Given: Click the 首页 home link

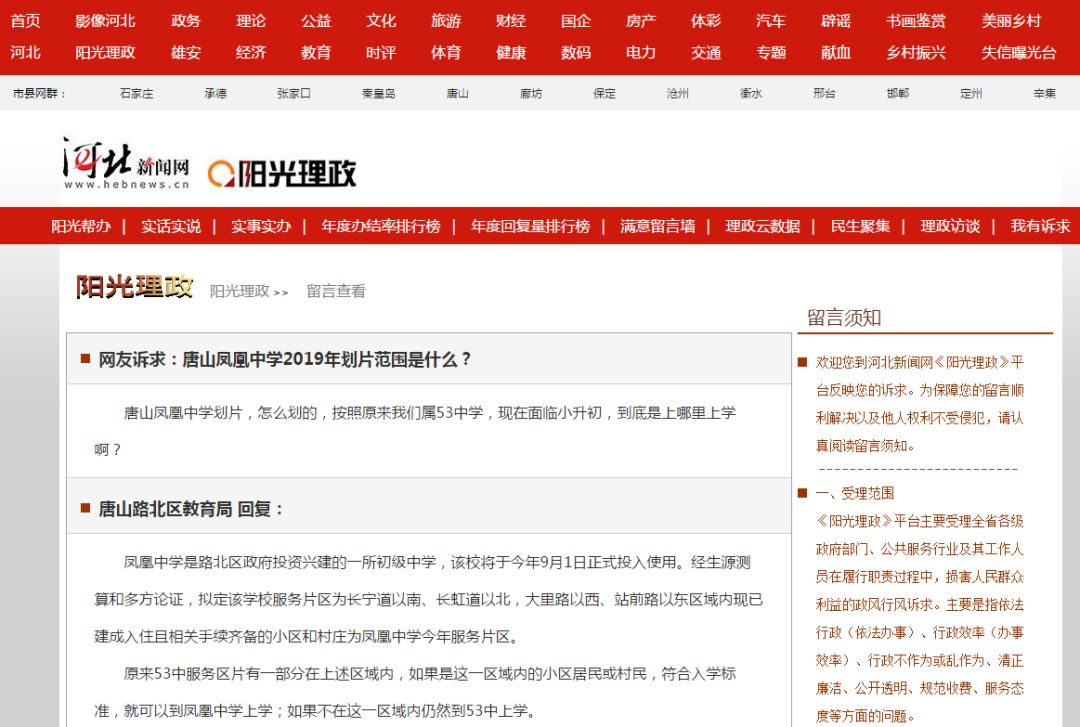Looking at the screenshot, I should pyautogui.click(x=25, y=21).
